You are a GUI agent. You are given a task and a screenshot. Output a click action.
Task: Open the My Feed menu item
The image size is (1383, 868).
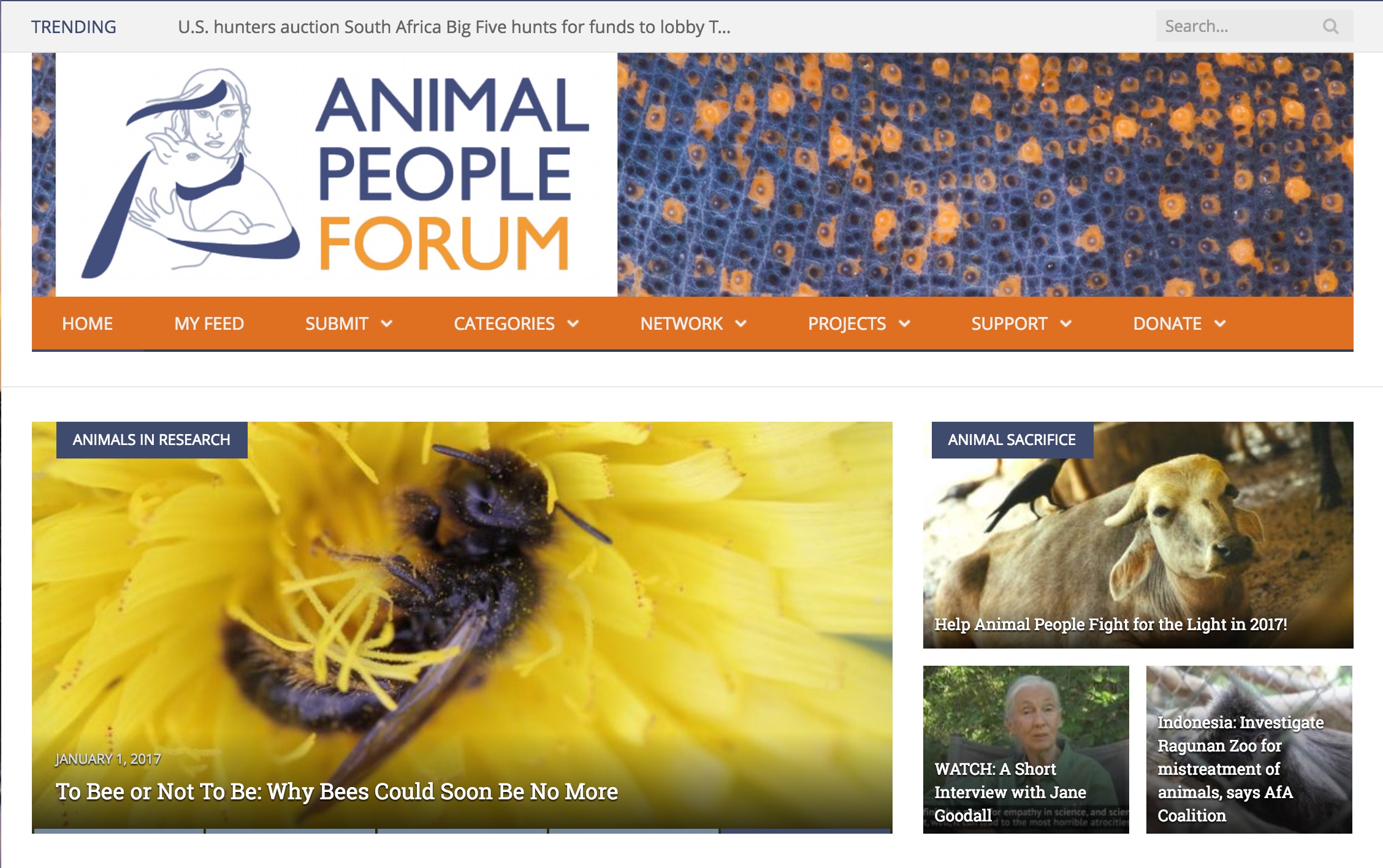pyautogui.click(x=209, y=324)
